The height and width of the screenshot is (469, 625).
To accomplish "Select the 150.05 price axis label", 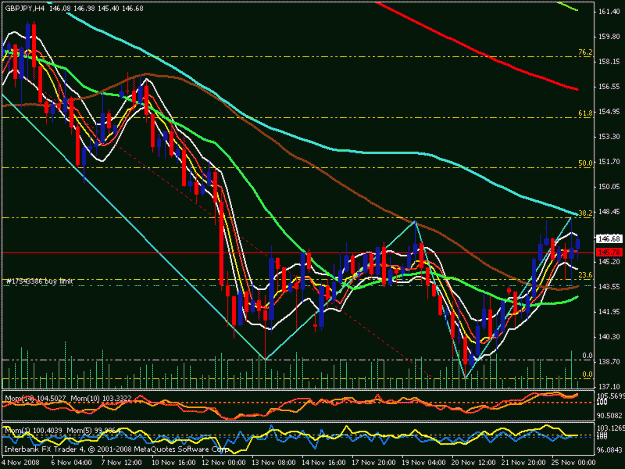I will coord(609,186).
